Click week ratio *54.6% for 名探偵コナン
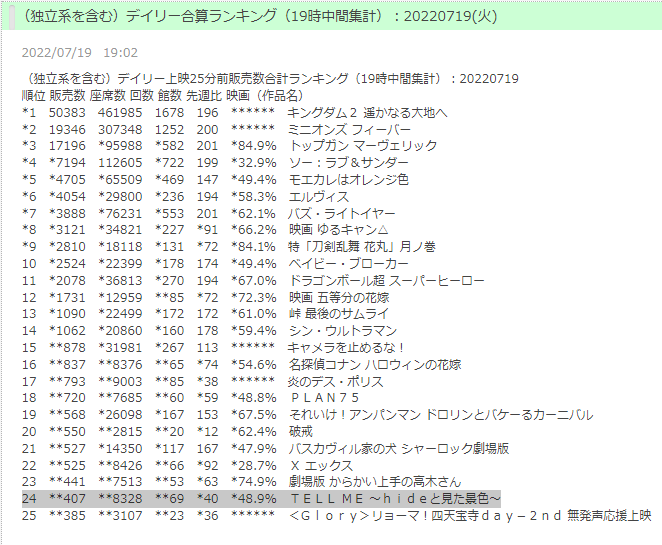Viewport: 662px width, 545px height. coord(253,364)
